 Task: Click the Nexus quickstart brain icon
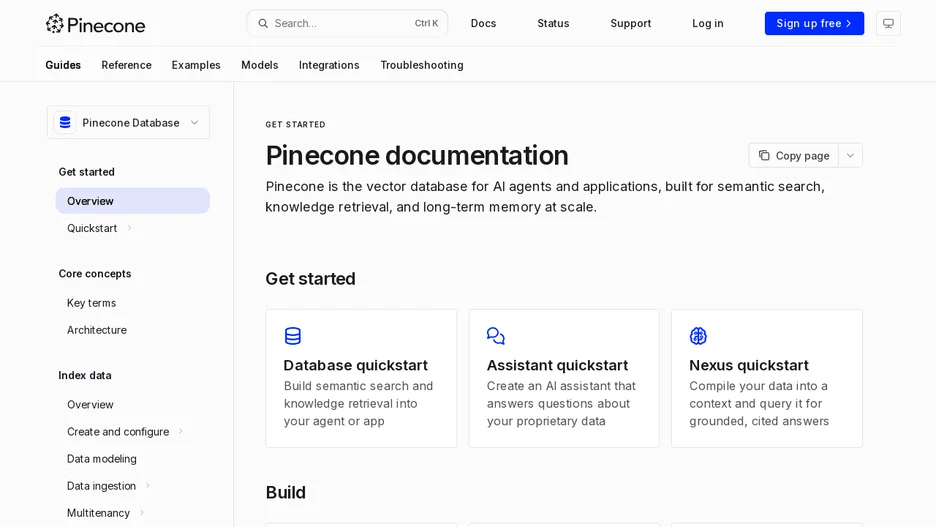(698, 336)
